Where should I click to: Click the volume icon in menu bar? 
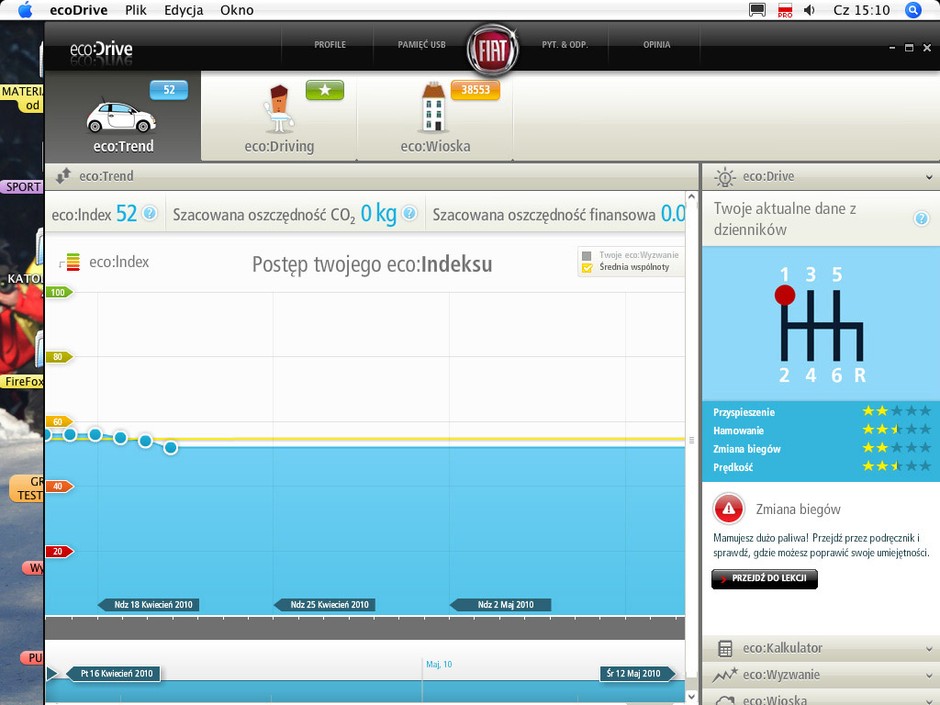coord(809,10)
